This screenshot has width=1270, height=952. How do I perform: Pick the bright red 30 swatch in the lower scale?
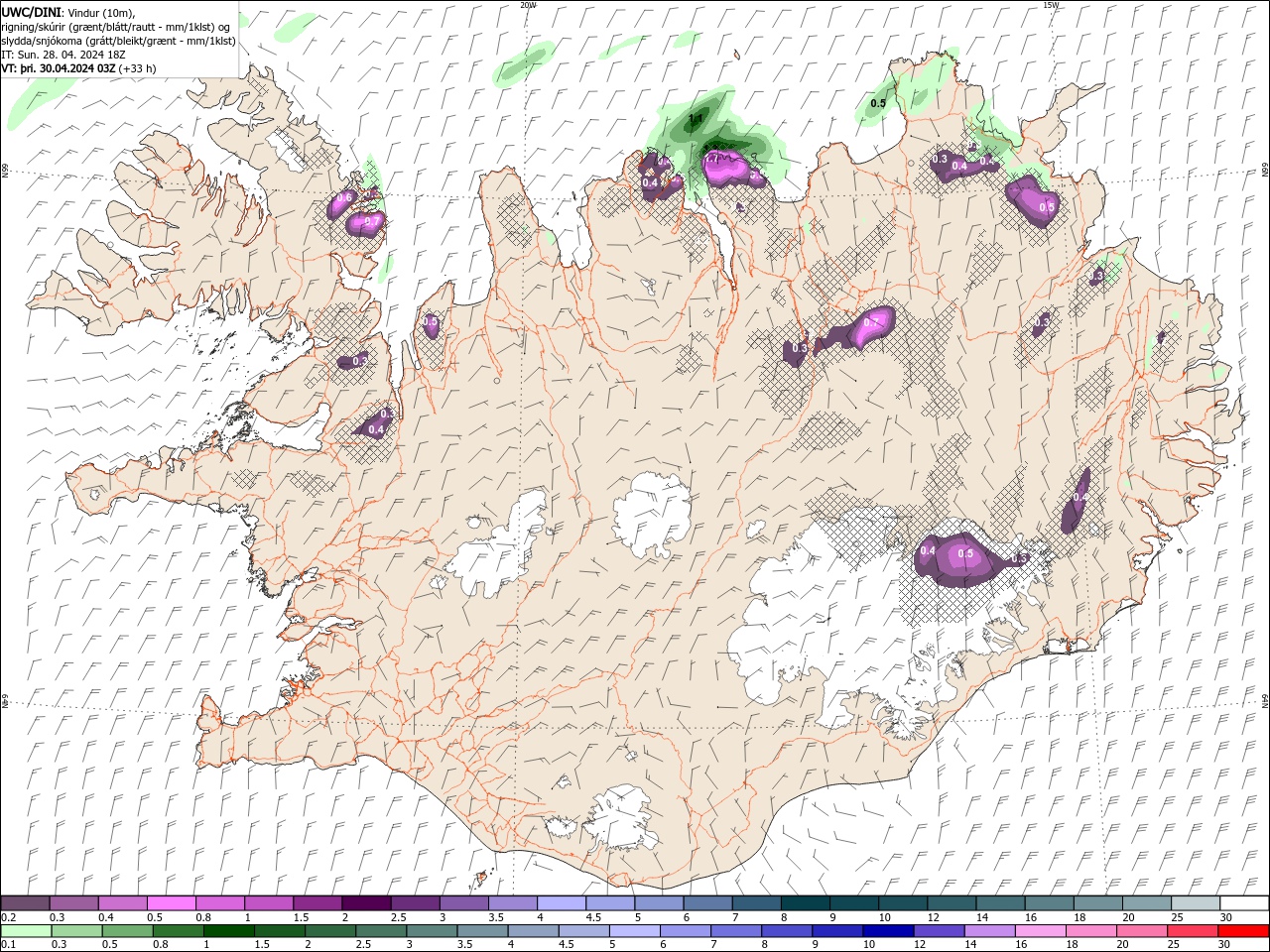pyautogui.click(x=1242, y=931)
